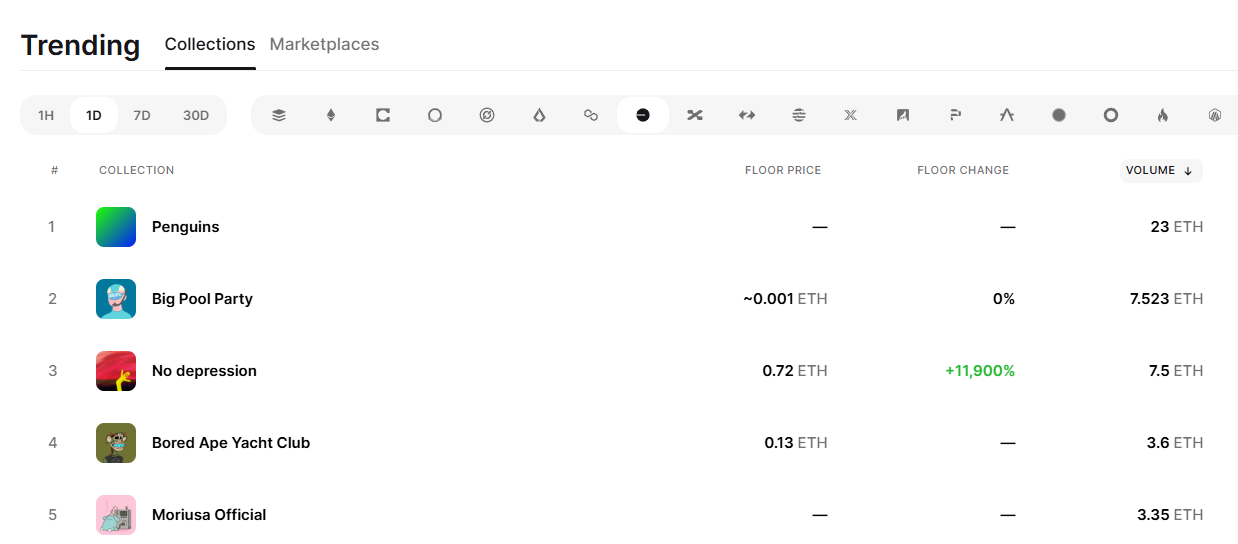Screen dimensions: 1238x544
Task: Click the 0.13 ETH floor price
Action: click(x=796, y=443)
